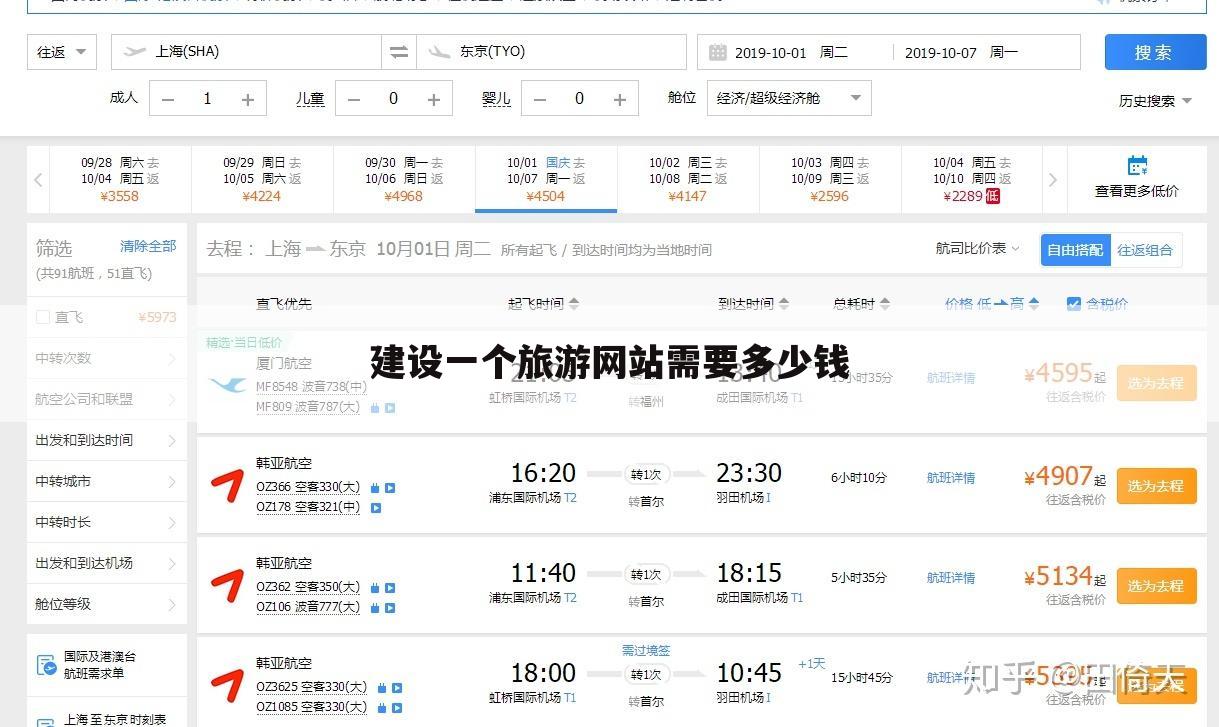Screen dimensions: 1219x727
Task: Click the landing plane icon in Tokyo field
Action: coord(438,52)
